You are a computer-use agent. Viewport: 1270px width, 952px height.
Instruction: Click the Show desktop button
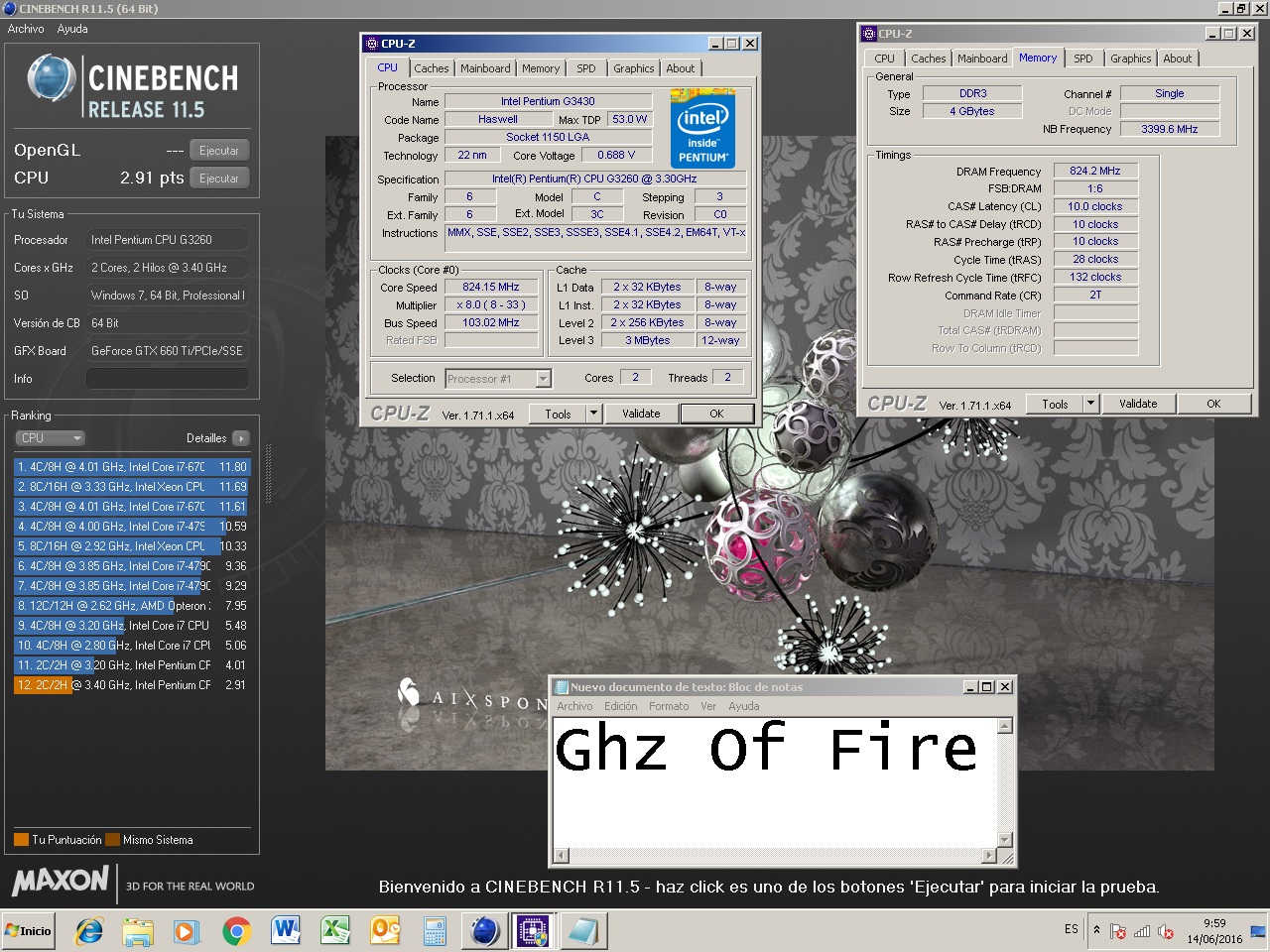(x=1258, y=932)
